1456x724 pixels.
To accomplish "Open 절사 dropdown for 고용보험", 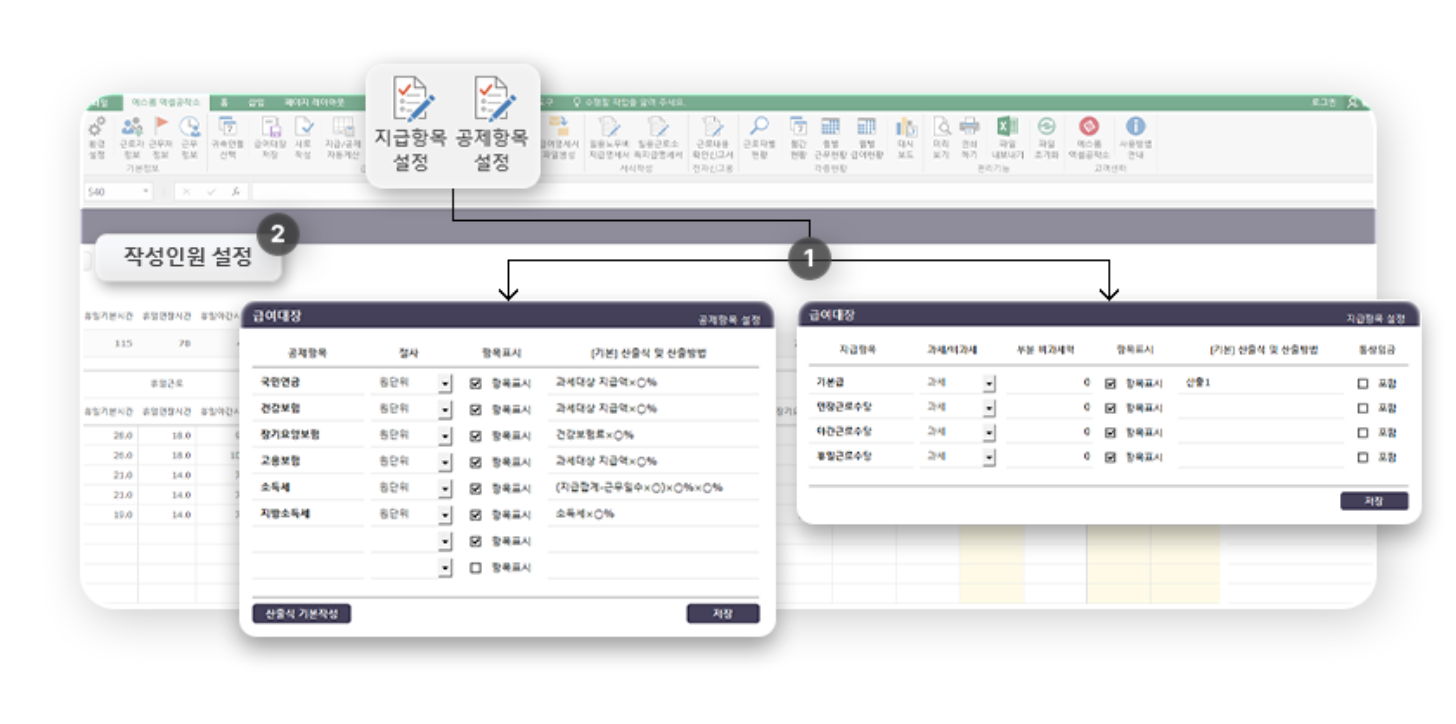I will (445, 462).
